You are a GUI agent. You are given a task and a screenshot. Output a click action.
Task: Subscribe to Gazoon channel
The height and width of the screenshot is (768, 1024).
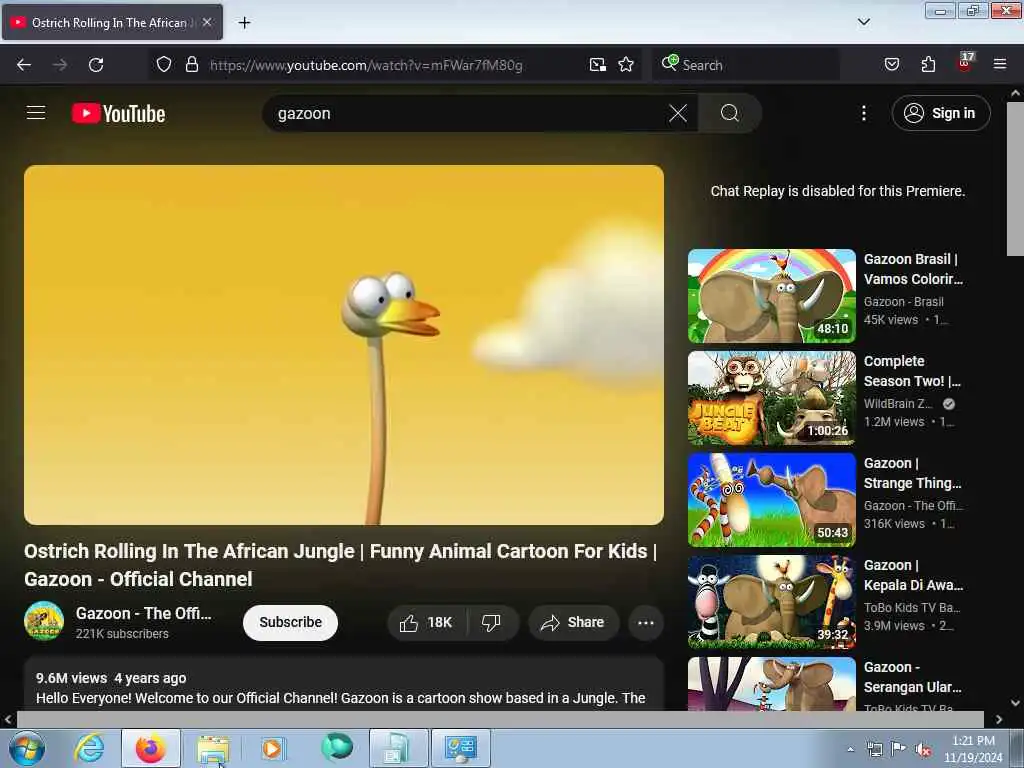point(290,622)
